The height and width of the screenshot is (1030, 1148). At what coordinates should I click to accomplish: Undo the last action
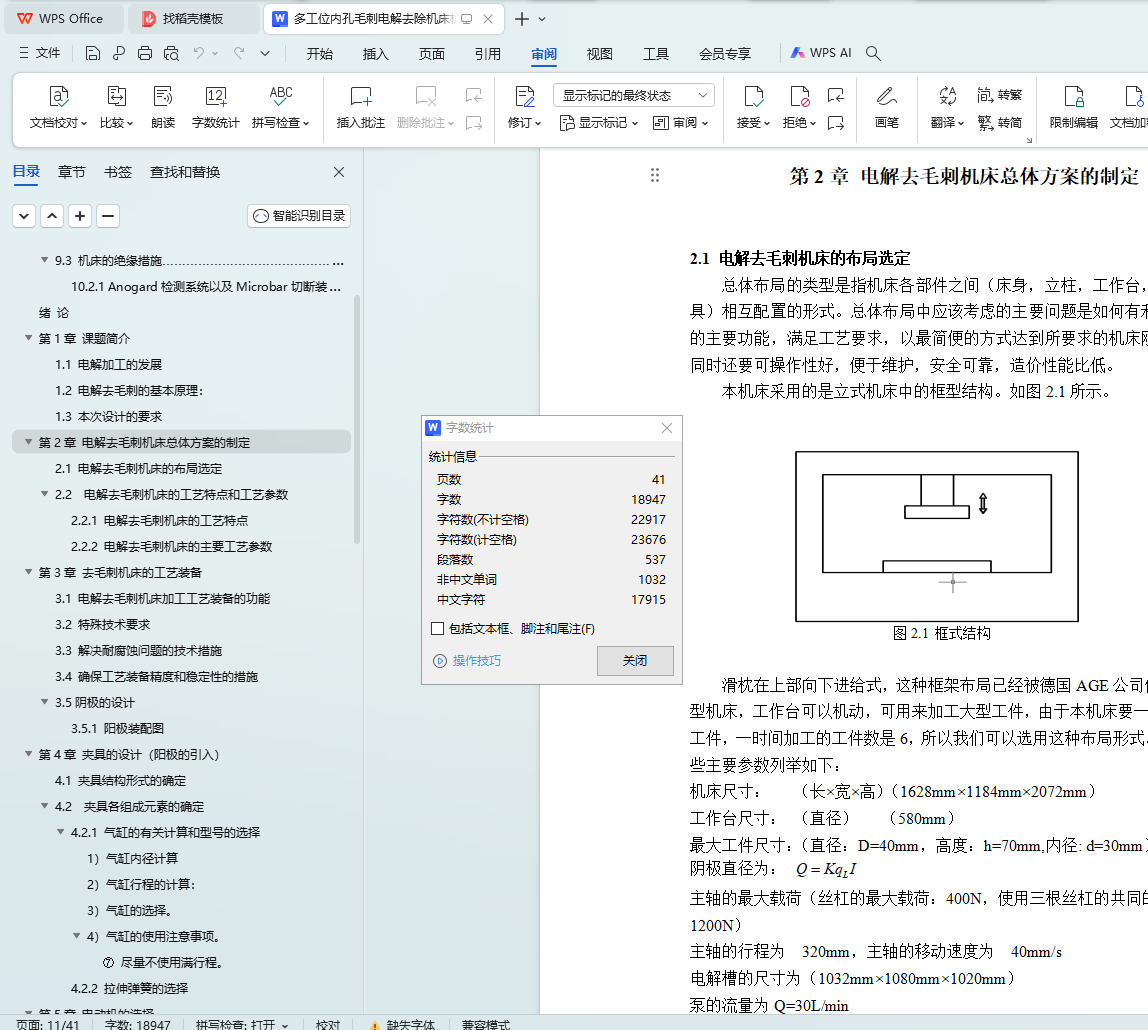click(x=198, y=53)
